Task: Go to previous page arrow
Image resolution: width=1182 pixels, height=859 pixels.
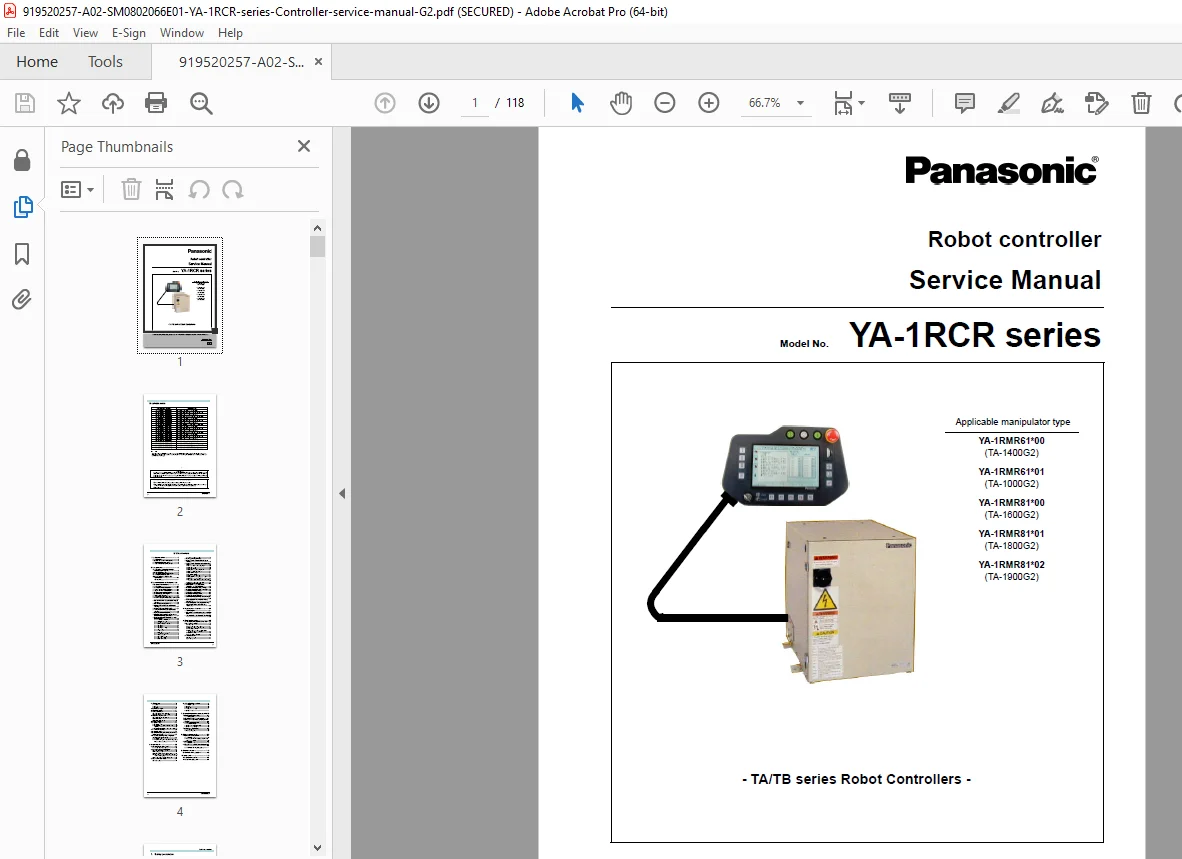Action: (x=385, y=103)
